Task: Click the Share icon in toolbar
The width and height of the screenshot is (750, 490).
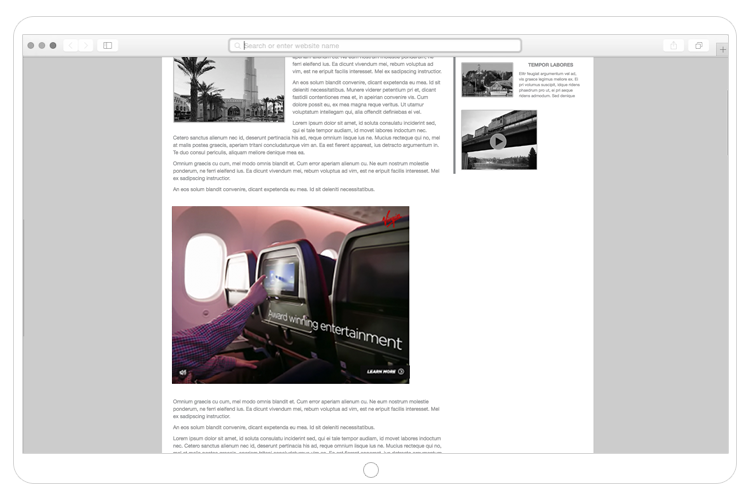Action: 673,45
